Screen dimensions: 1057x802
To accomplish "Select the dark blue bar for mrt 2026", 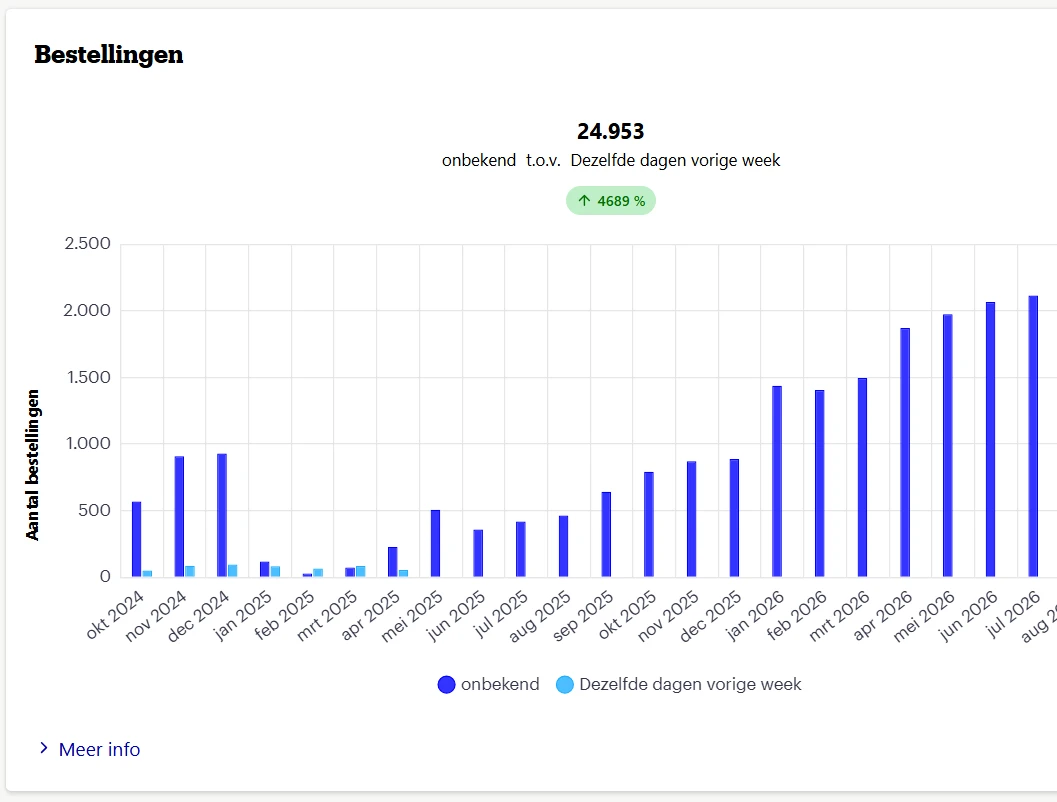I will pos(862,477).
